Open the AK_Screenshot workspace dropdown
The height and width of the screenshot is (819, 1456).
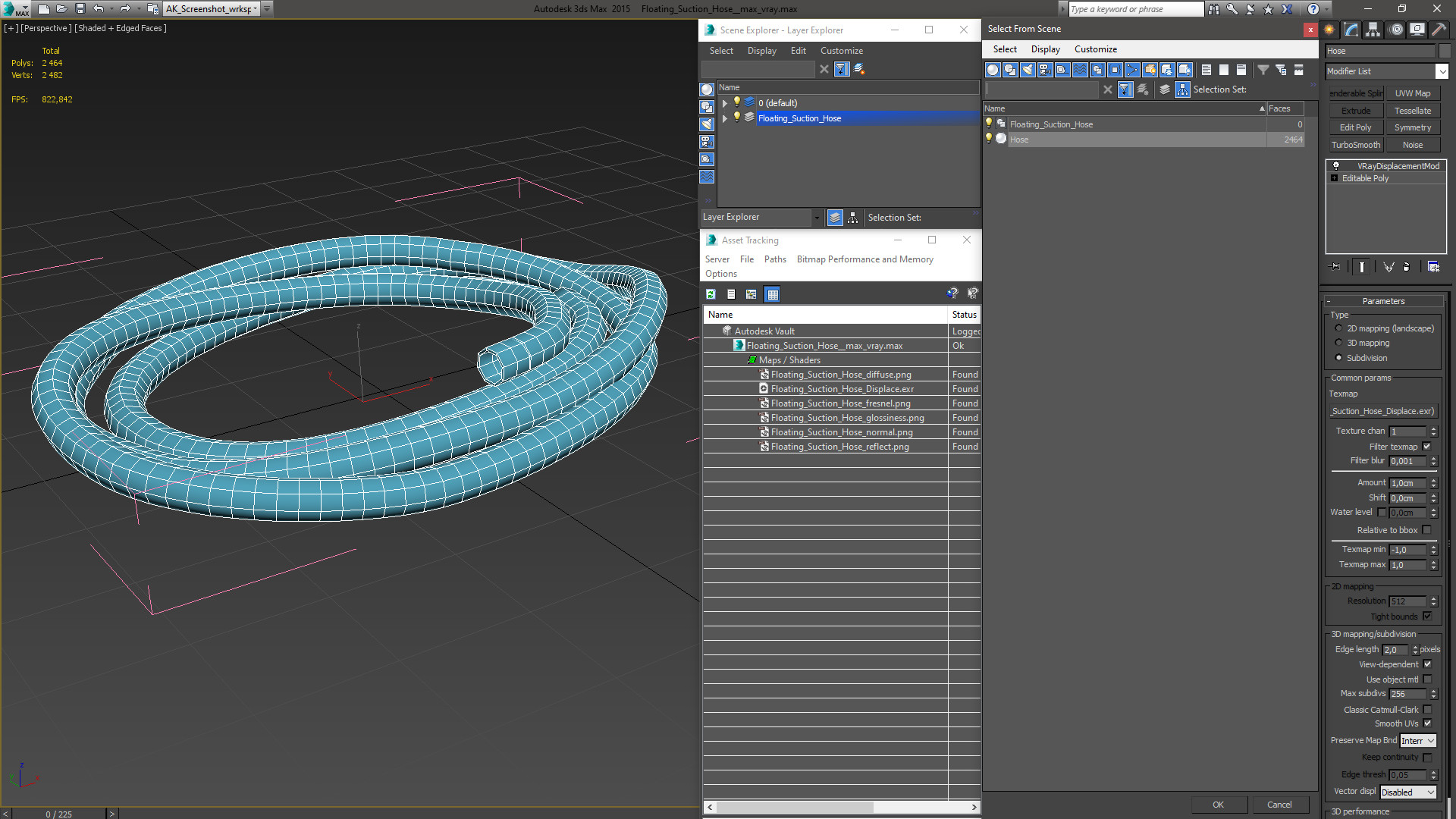(256, 9)
